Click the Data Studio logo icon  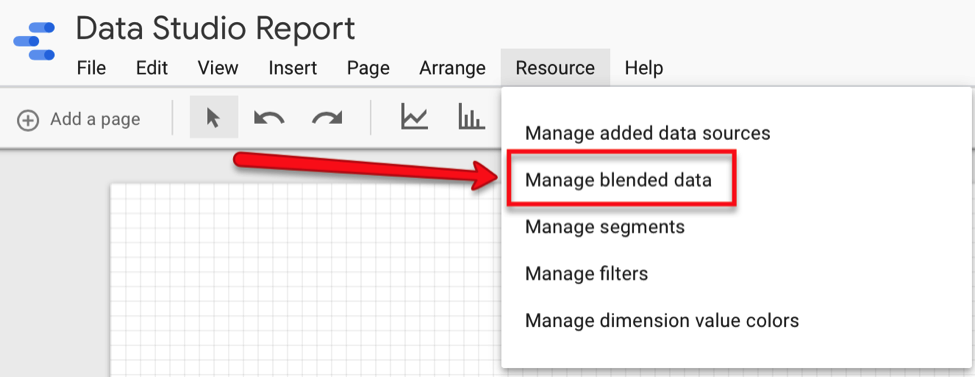click(x=34, y=41)
